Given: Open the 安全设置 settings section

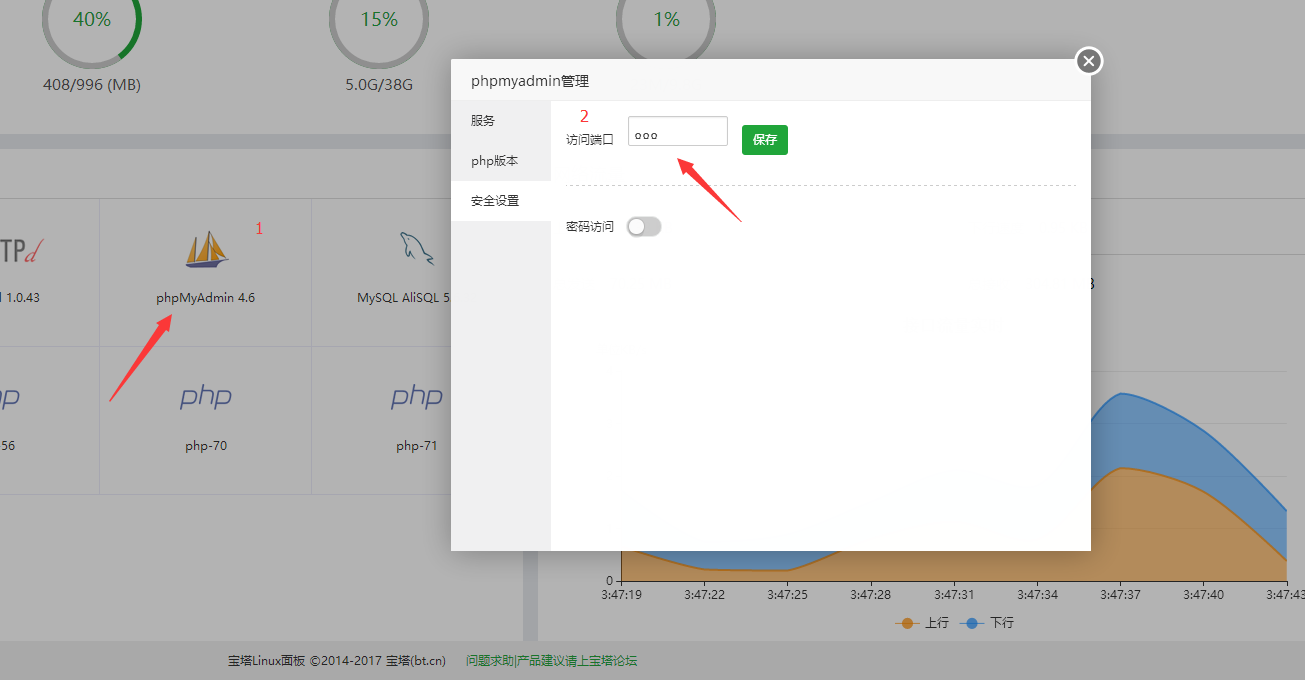Looking at the screenshot, I should (x=495, y=200).
